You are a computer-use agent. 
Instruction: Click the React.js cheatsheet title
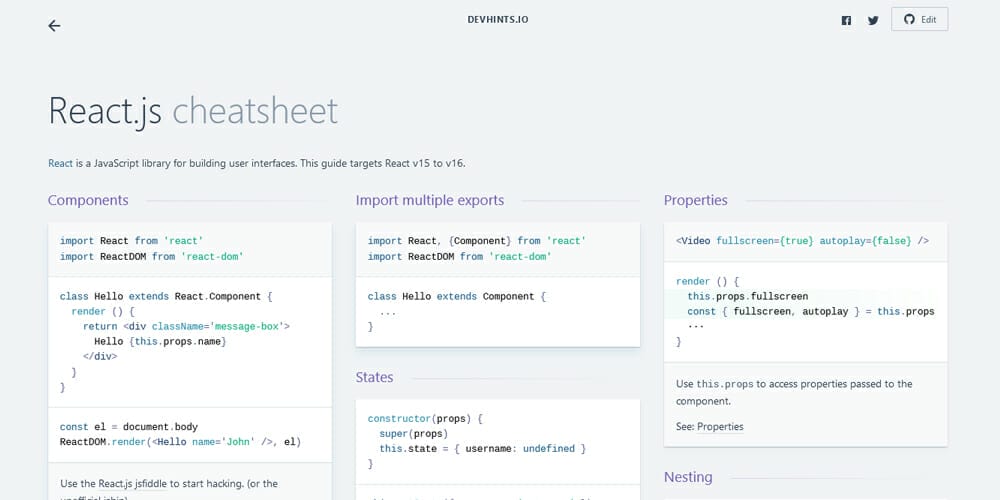(193, 110)
